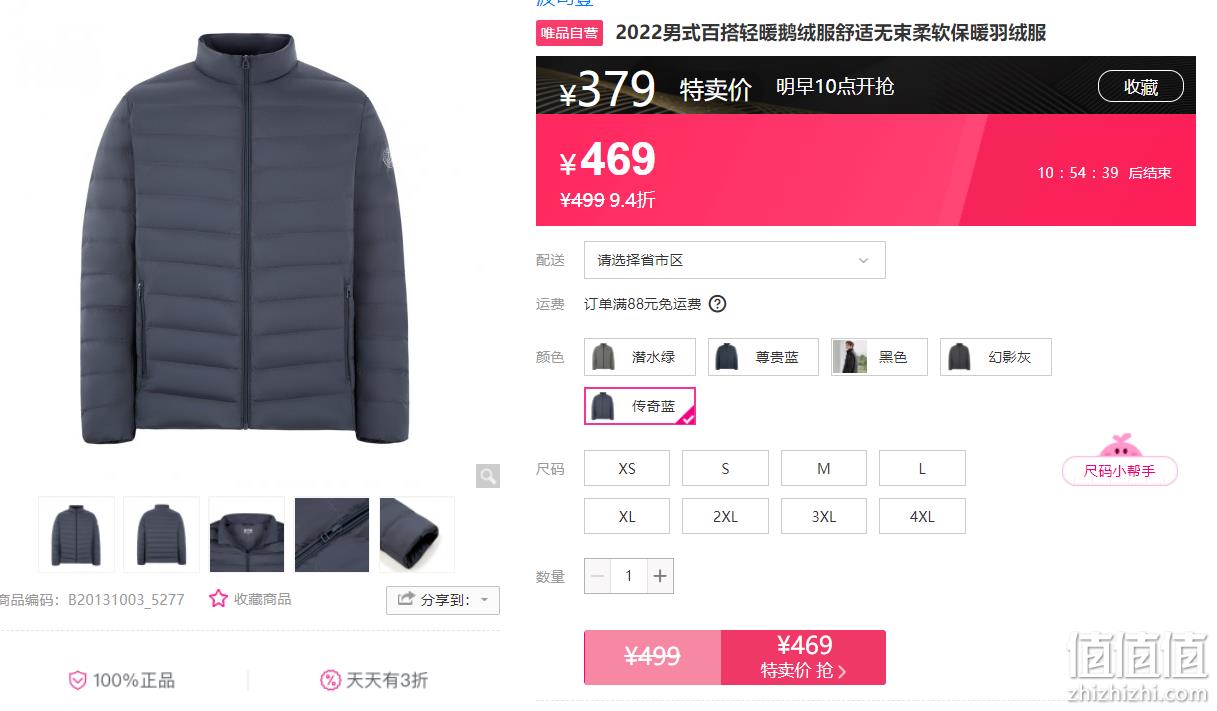Click the 收藏 button in the banner
This screenshot has height=711, width=1217.
(1141, 87)
